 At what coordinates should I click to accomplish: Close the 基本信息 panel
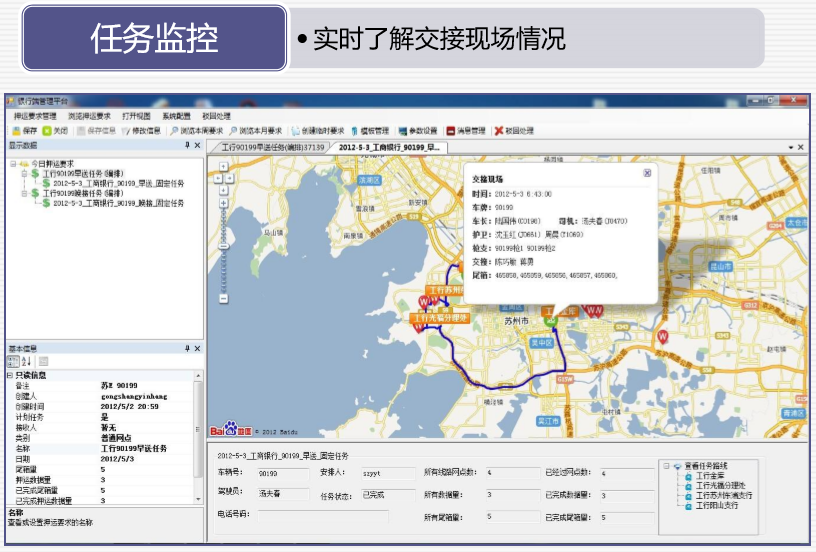197,348
